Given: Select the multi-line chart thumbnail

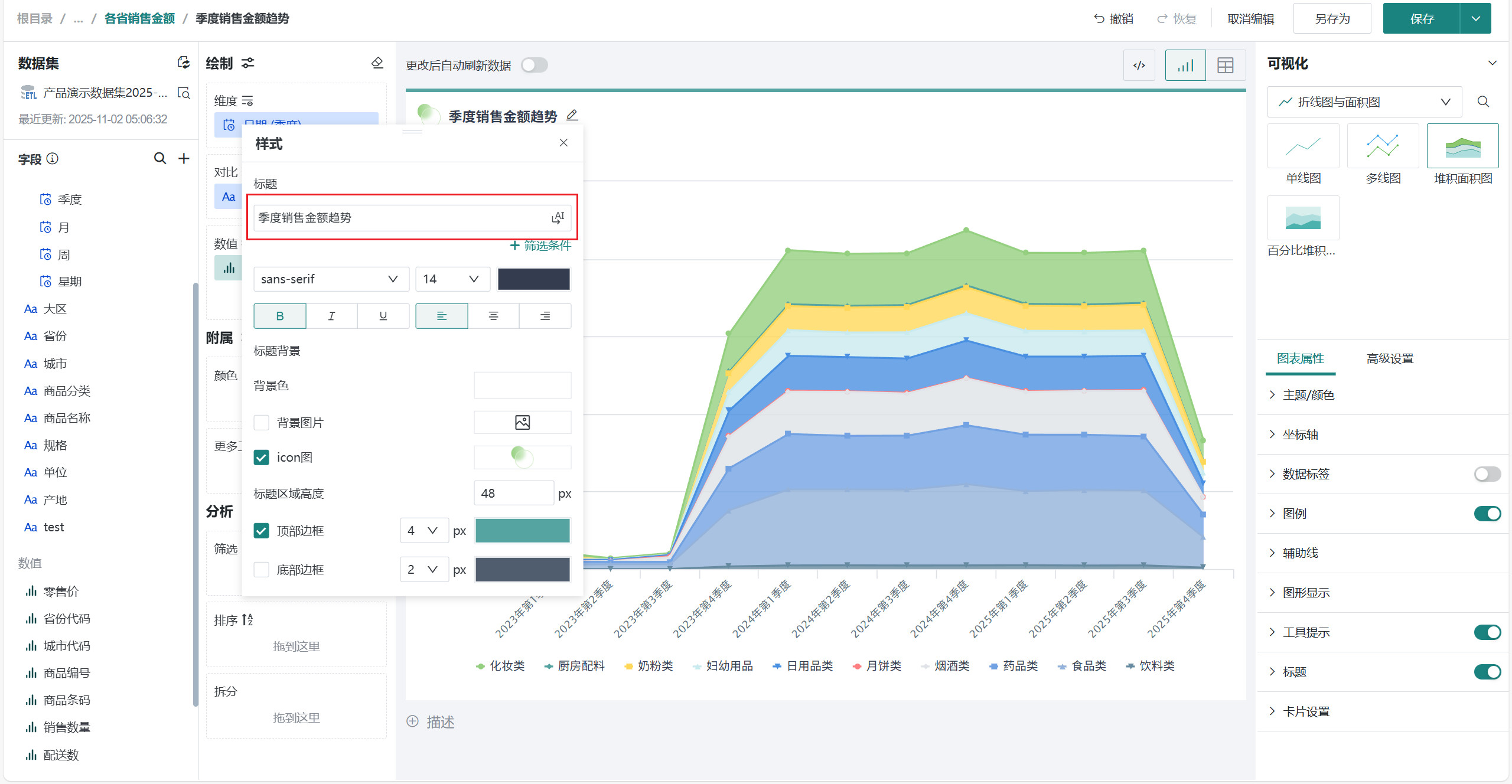Looking at the screenshot, I should coord(1383,146).
